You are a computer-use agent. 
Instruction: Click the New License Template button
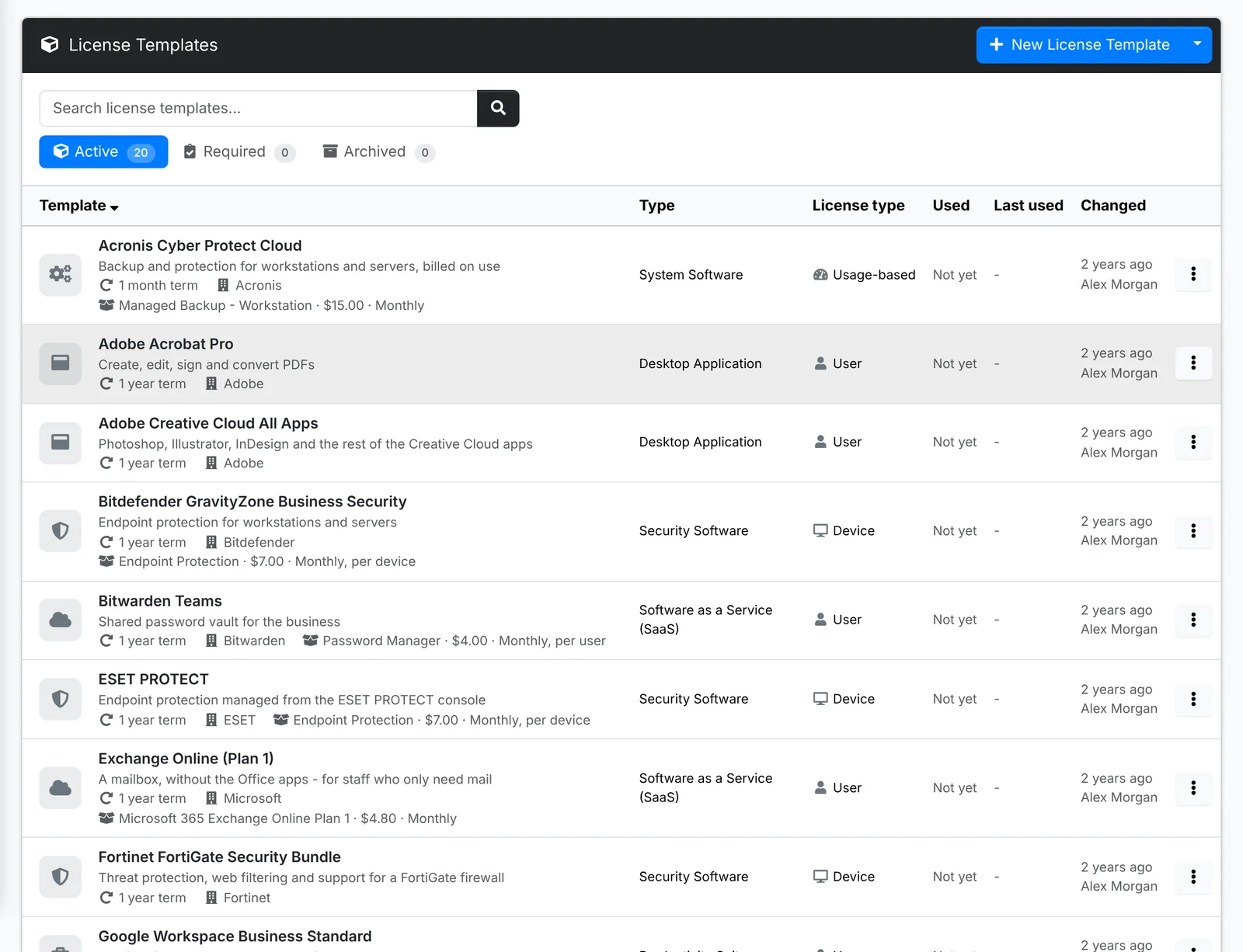click(x=1080, y=44)
